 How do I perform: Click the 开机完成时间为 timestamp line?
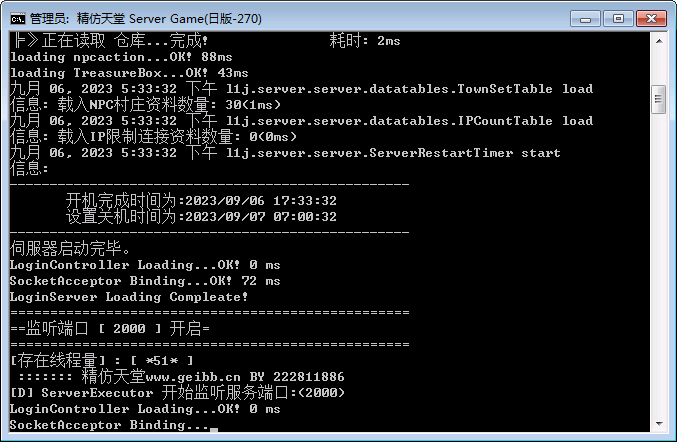201,201
